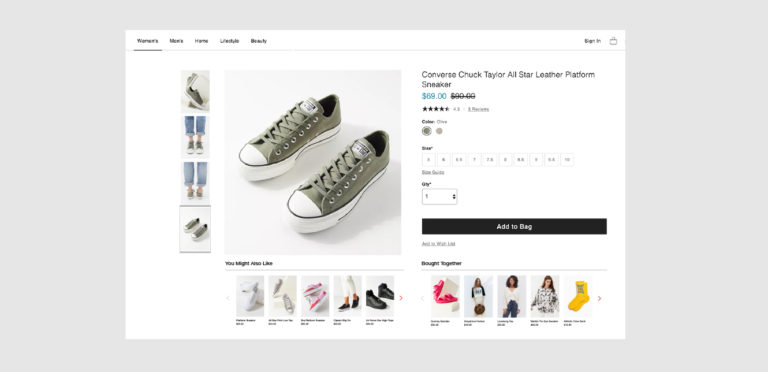Open the Men's menu
Image resolution: width=768 pixels, height=372 pixels.
click(x=176, y=41)
